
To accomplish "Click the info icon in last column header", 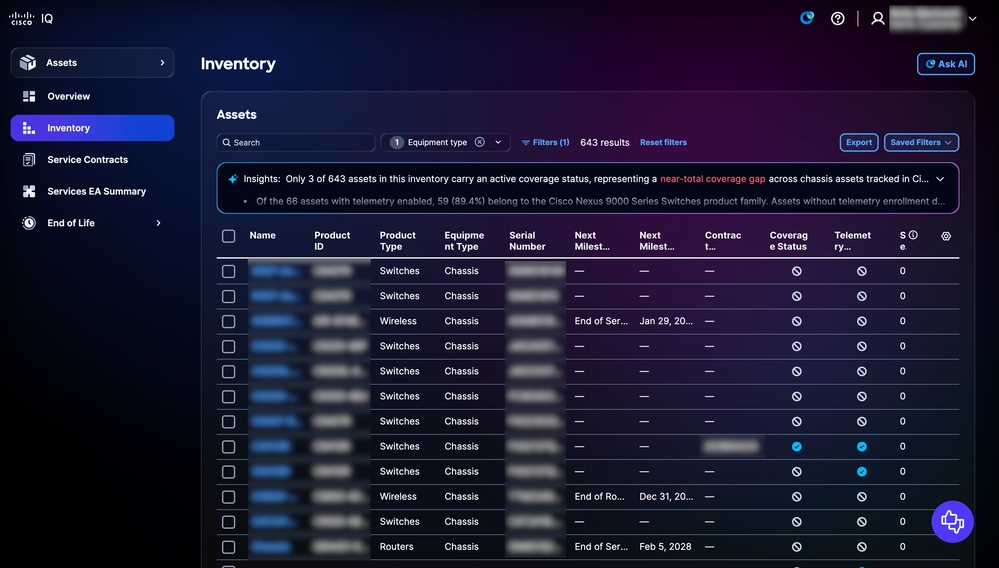I will (x=913, y=235).
